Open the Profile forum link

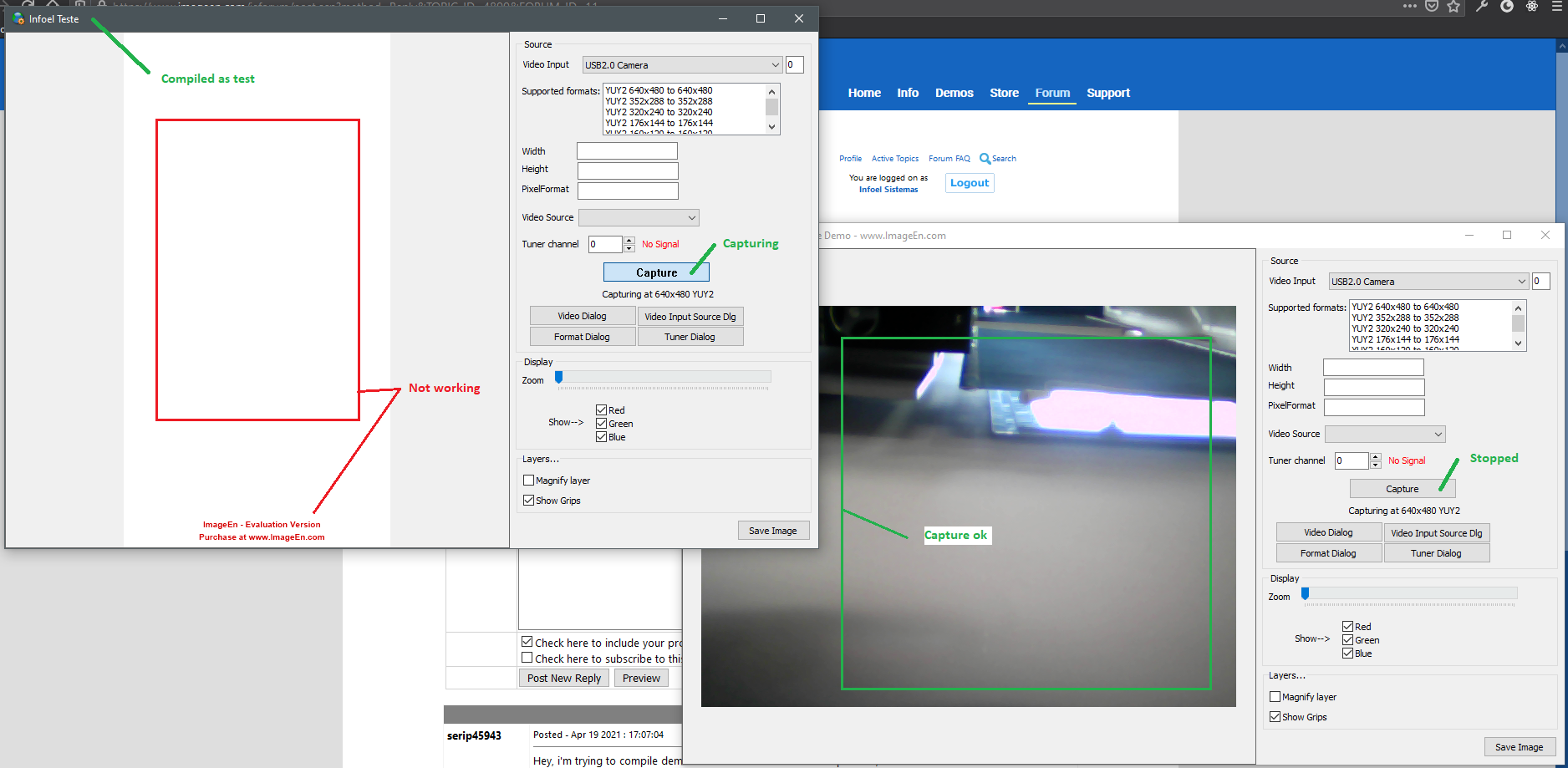point(850,159)
